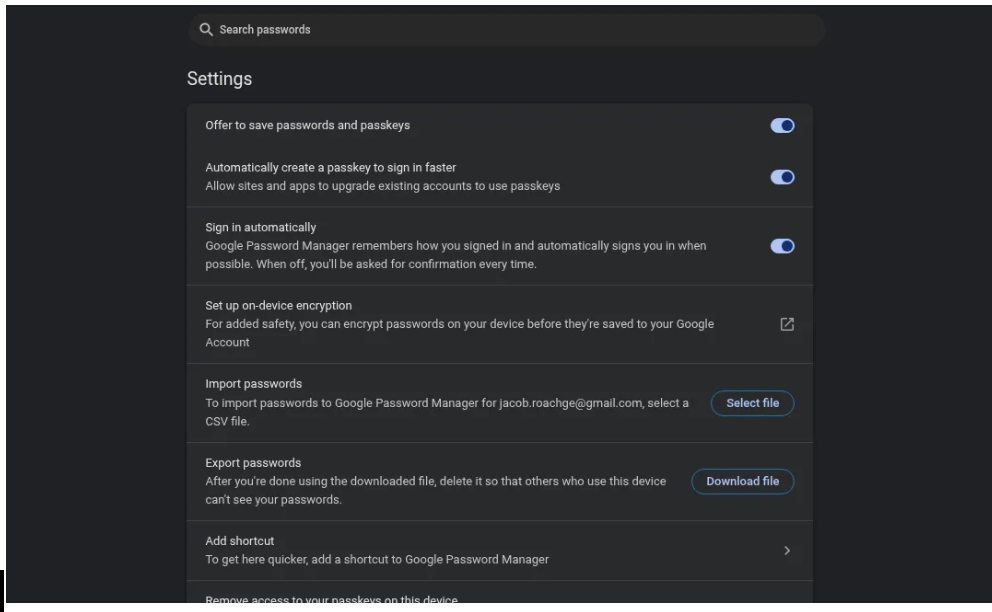Image resolution: width=992 pixels, height=612 pixels.
Task: Select the Add shortcut row title
Action: 239,541
